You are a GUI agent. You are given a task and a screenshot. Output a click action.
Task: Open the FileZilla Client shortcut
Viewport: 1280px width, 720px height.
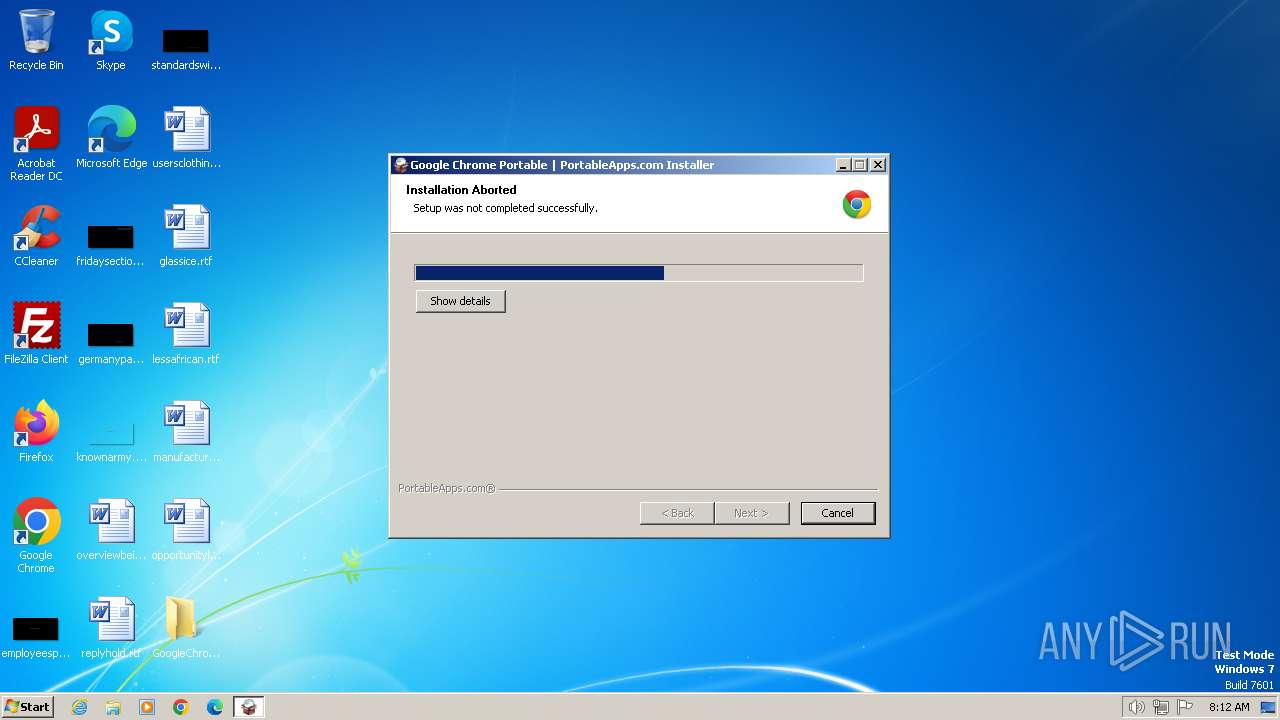click(x=36, y=334)
